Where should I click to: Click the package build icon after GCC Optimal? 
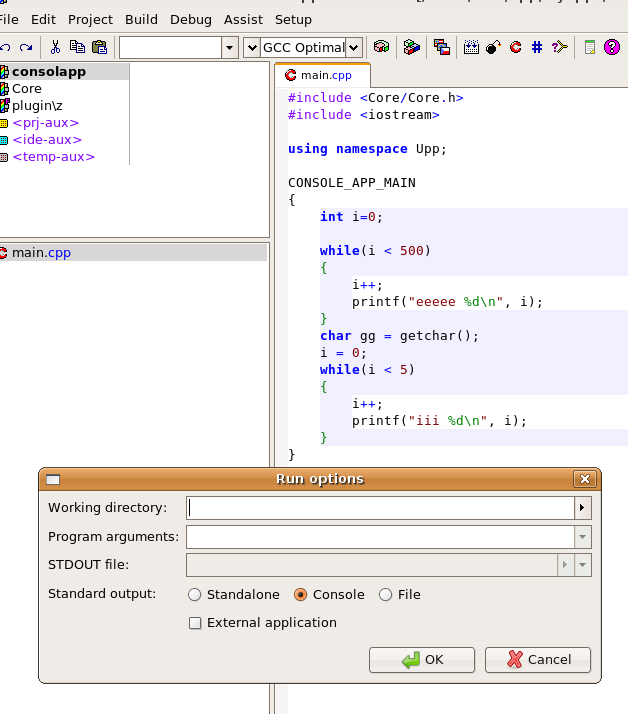[x=381, y=47]
